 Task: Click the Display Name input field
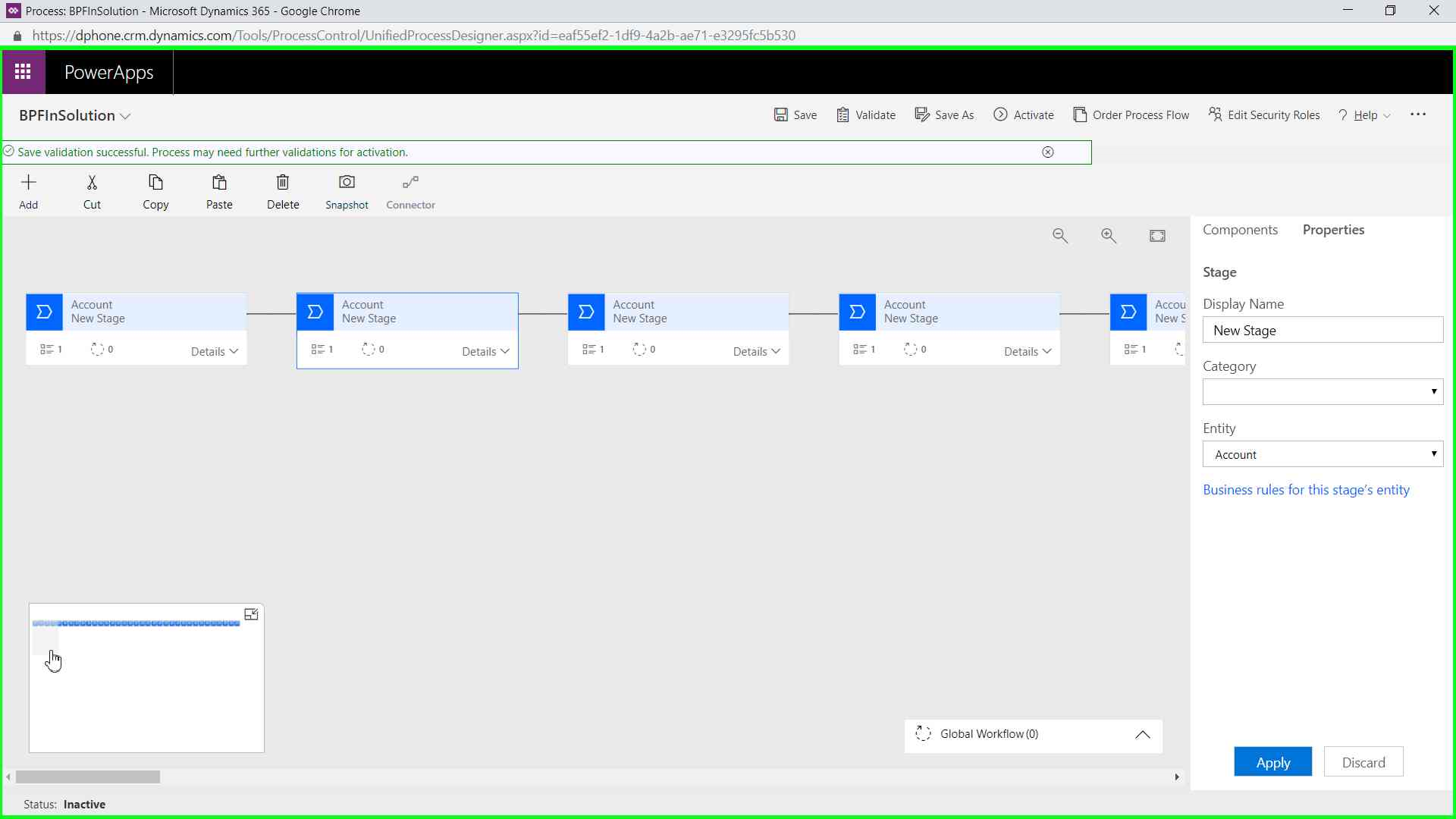coord(1323,331)
